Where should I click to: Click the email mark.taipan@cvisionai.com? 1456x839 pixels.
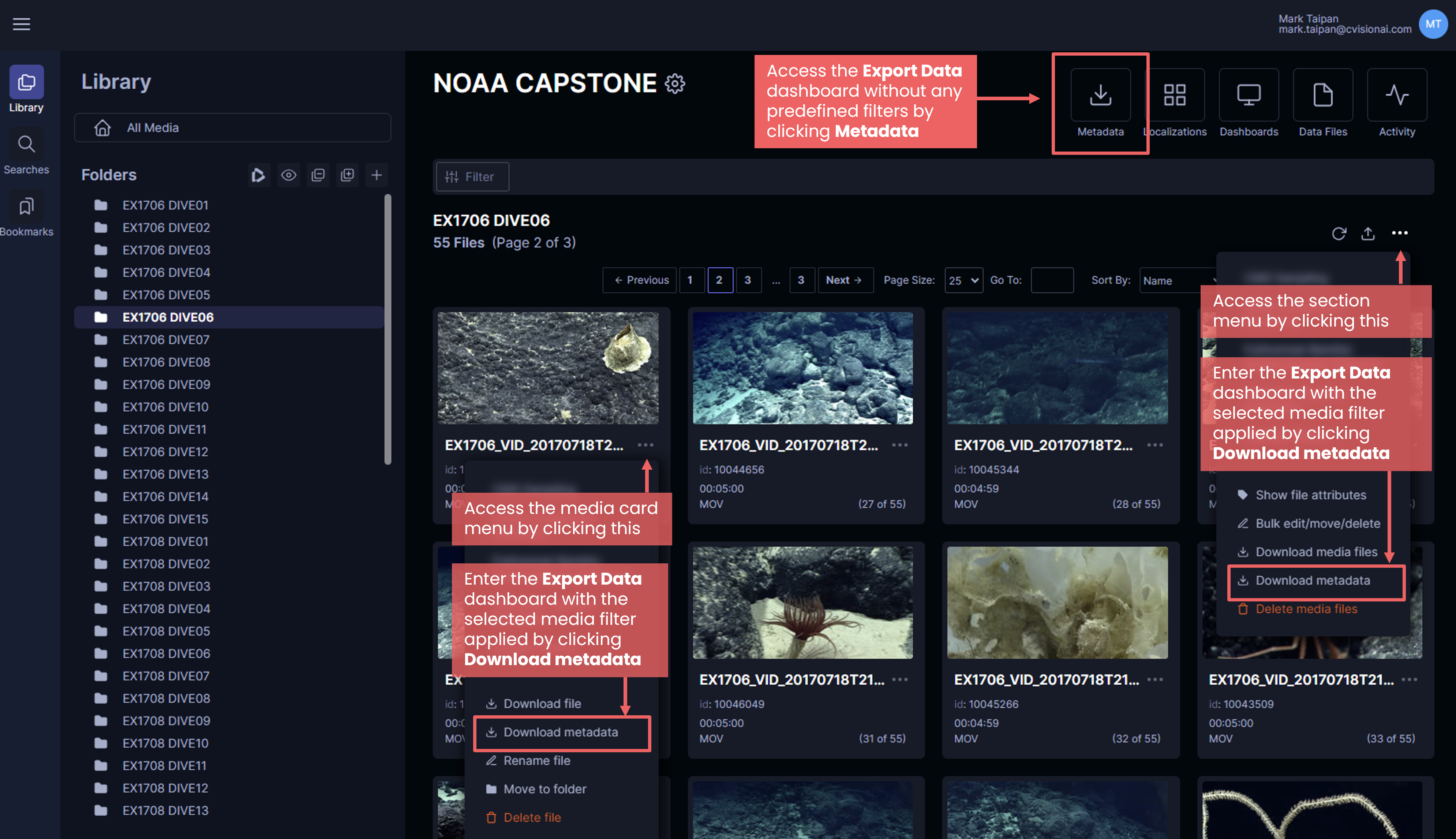coord(1344,29)
